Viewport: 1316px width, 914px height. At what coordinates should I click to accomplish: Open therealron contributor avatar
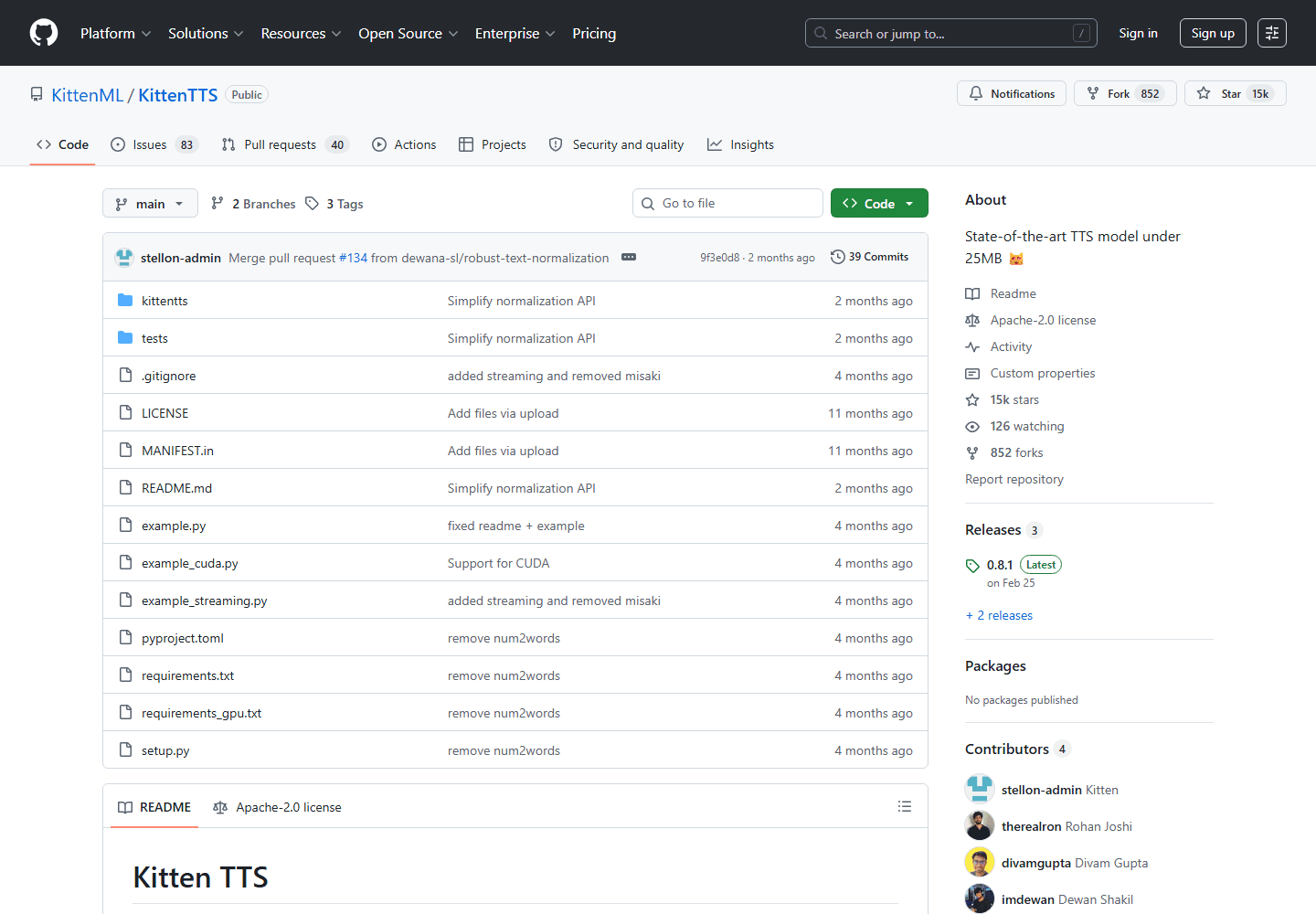(x=980, y=825)
